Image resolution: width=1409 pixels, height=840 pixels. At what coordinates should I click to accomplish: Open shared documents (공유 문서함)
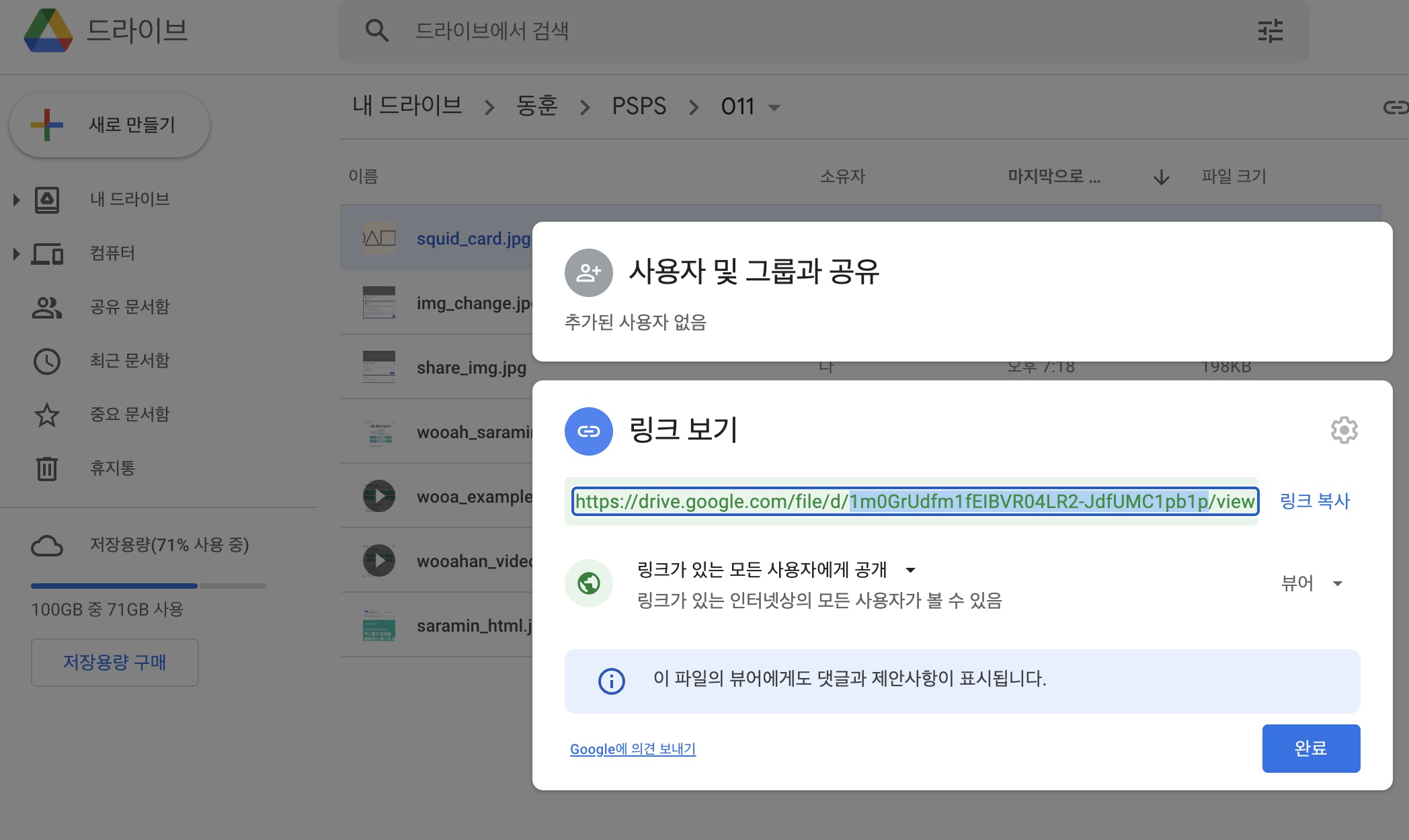(129, 306)
